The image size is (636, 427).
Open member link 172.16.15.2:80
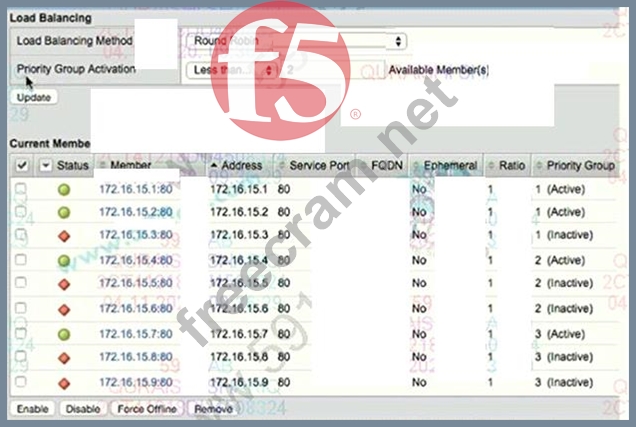136,212
